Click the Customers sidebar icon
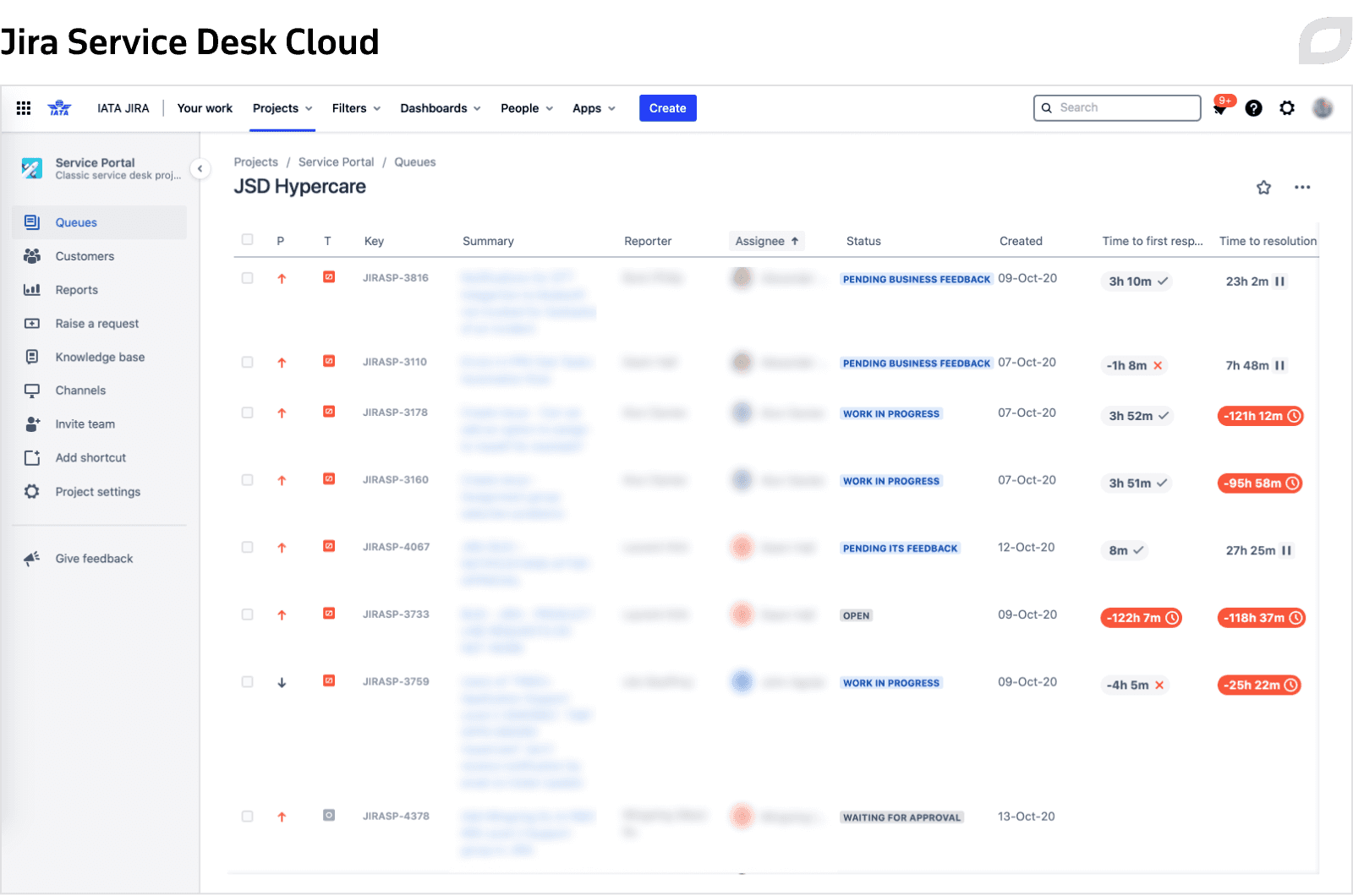Screen dimensions: 1353x896 32,256
